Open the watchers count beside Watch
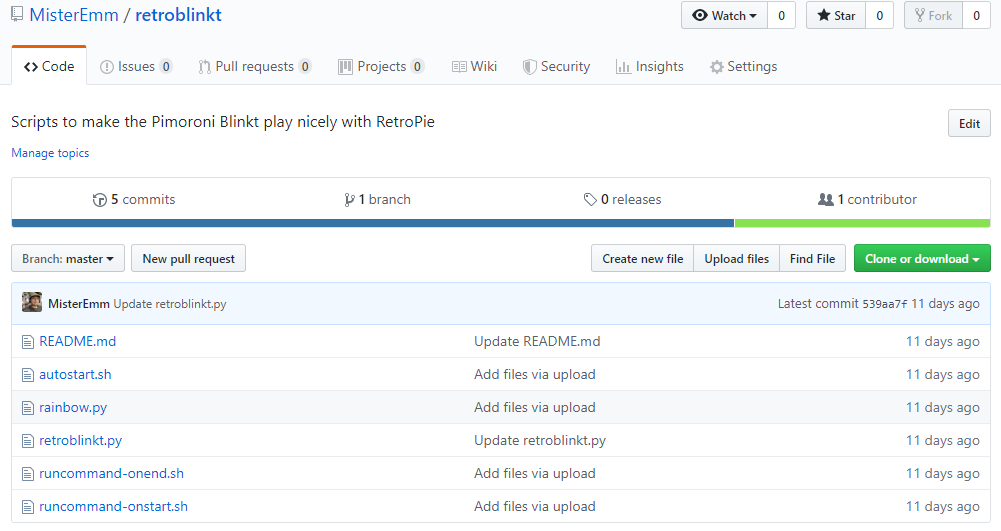The width and height of the screenshot is (1001, 531). [781, 15]
